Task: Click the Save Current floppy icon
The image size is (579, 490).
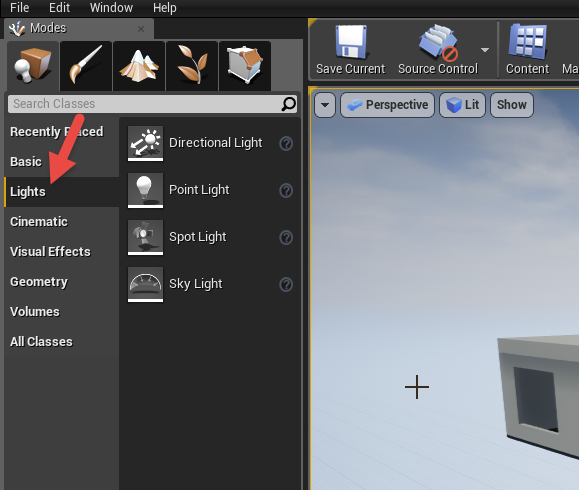Action: coord(350,42)
